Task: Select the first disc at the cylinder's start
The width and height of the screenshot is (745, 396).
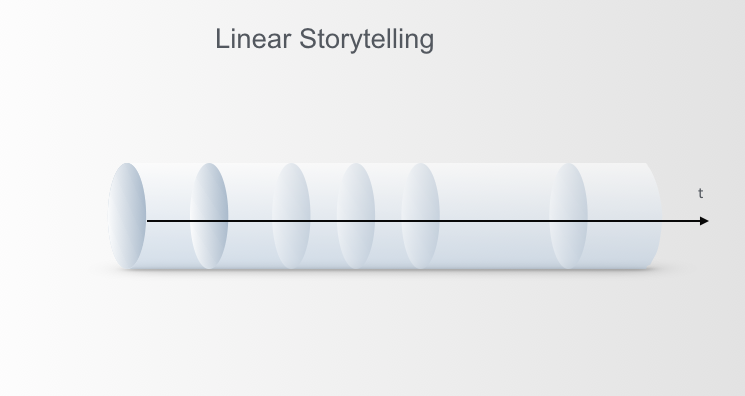Action: point(127,216)
